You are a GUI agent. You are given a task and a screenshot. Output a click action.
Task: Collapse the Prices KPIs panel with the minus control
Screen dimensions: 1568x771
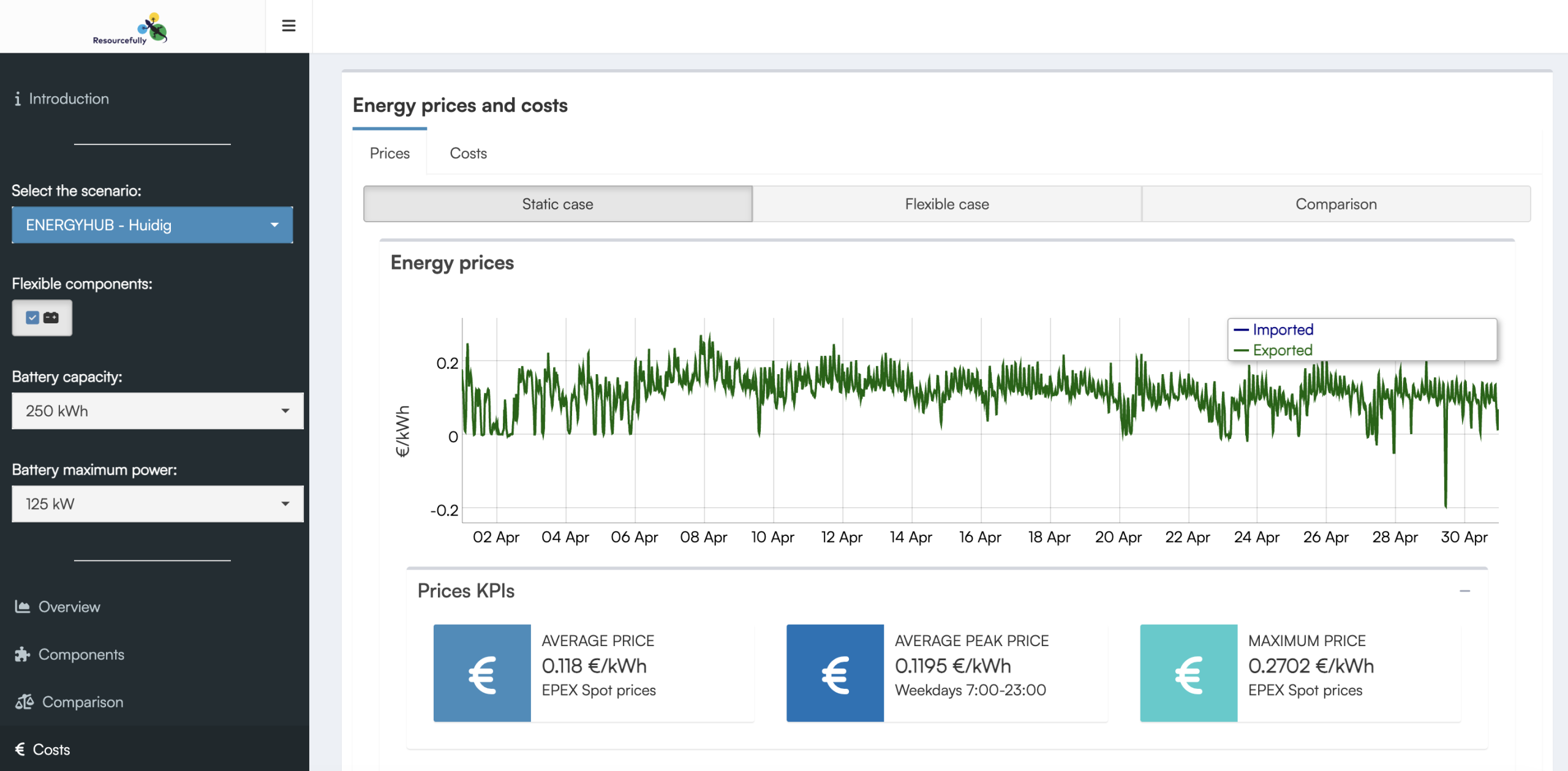tap(1465, 590)
